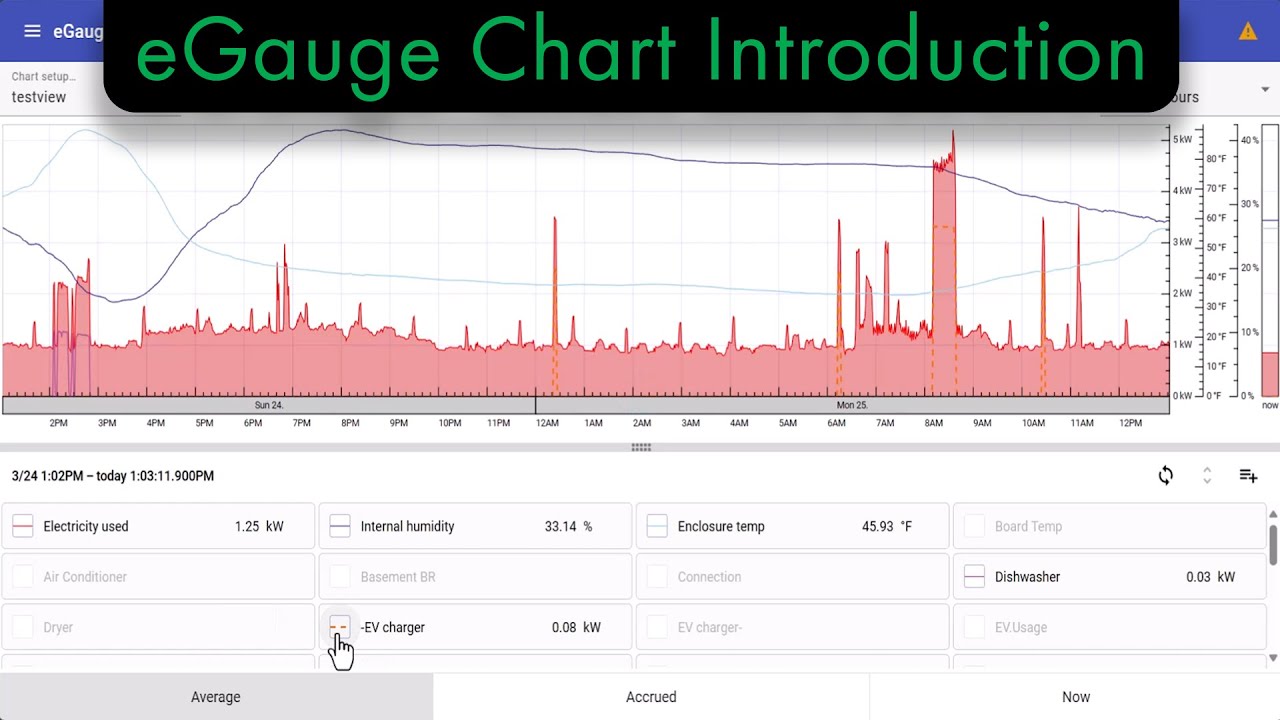Click the register list scrollbar thumb
This screenshot has height=720, width=1280.
[1273, 544]
